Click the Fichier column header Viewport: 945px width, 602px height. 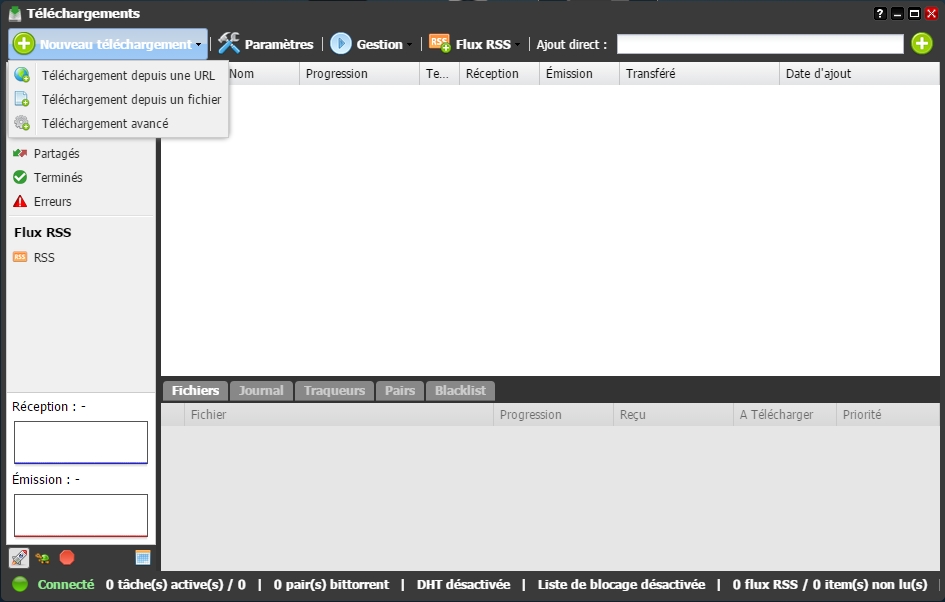coord(339,415)
